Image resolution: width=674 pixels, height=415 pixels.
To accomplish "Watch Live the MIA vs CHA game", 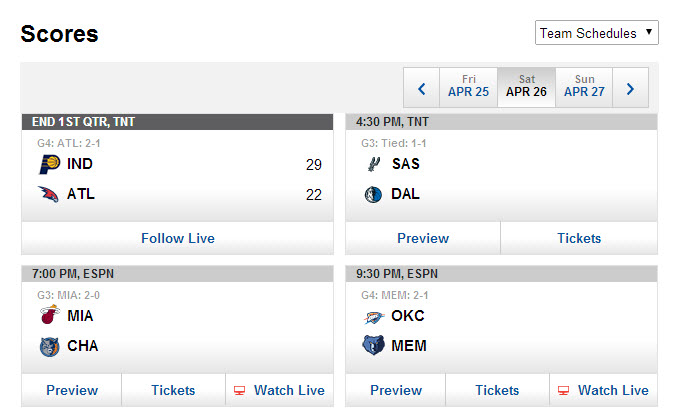I will (x=279, y=390).
